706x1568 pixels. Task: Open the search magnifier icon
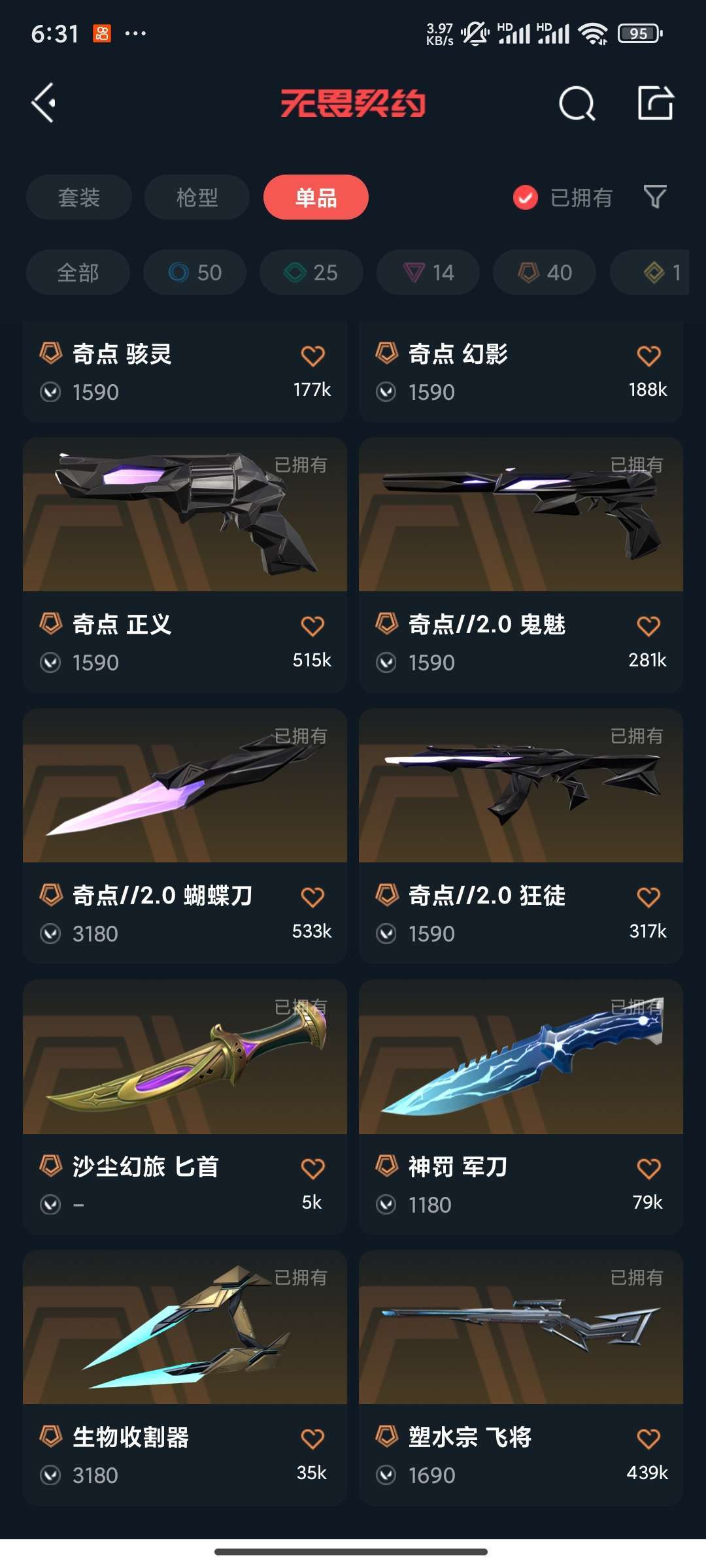click(577, 103)
